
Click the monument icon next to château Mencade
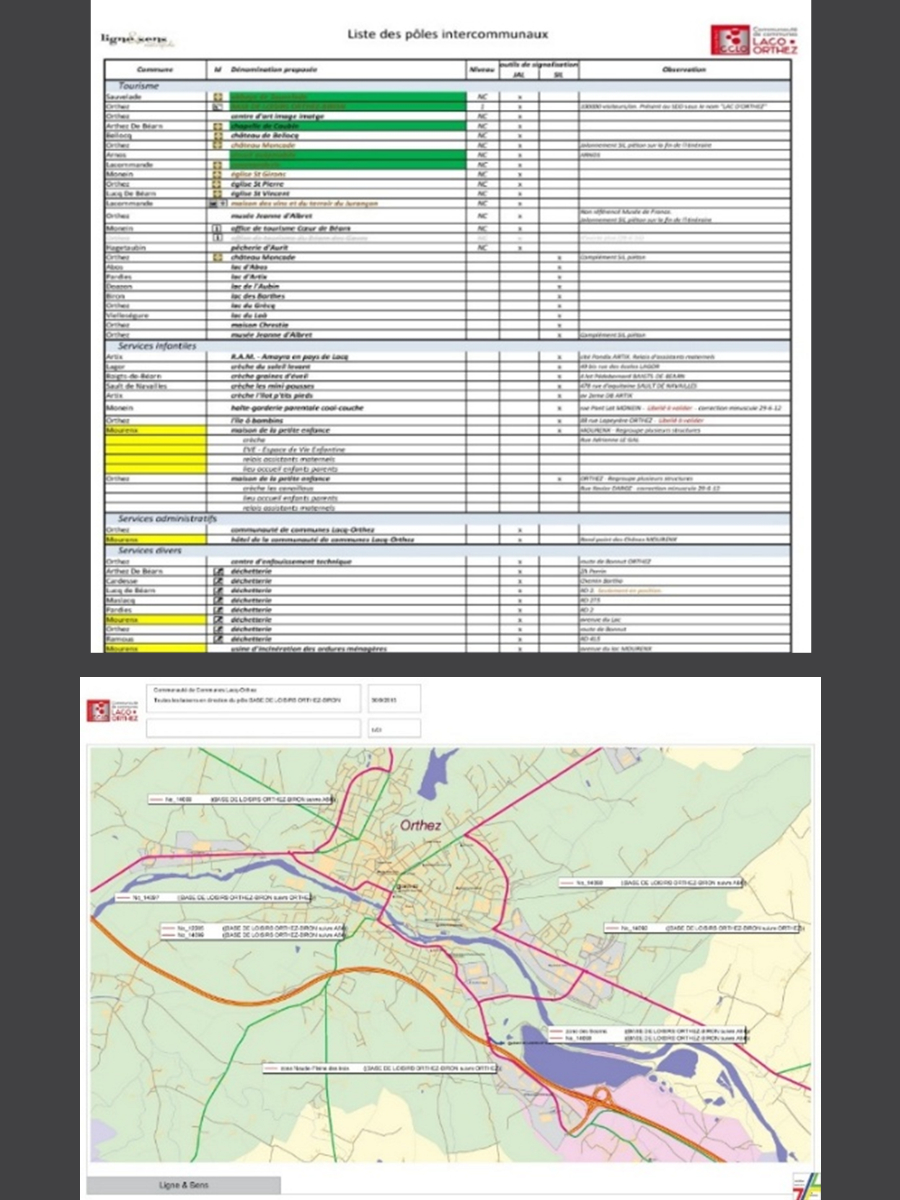pos(216,145)
